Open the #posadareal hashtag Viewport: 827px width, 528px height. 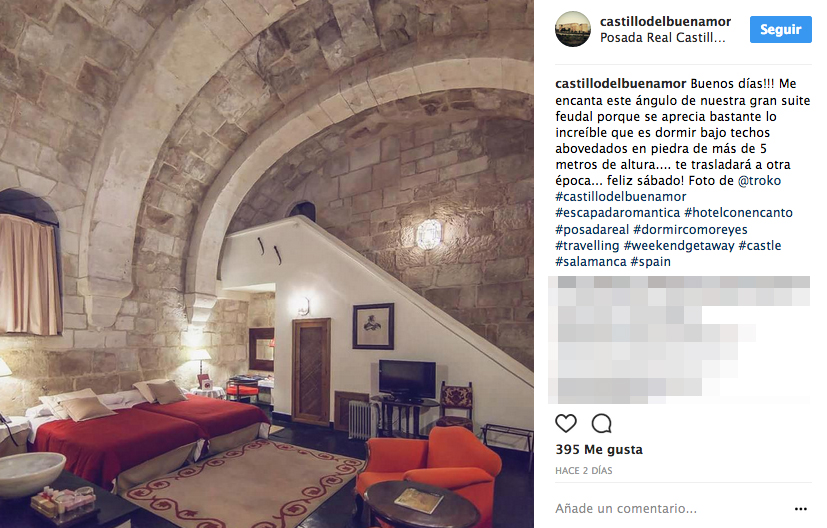coord(592,230)
